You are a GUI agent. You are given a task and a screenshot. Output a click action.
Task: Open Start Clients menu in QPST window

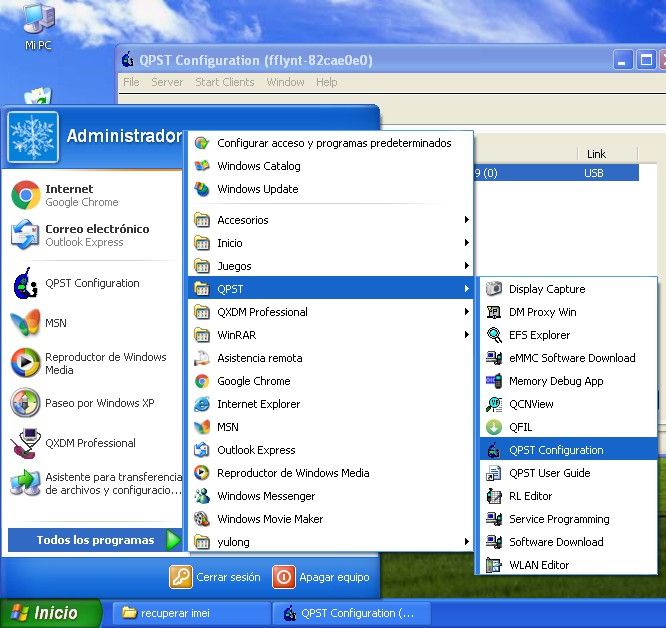[x=225, y=82]
